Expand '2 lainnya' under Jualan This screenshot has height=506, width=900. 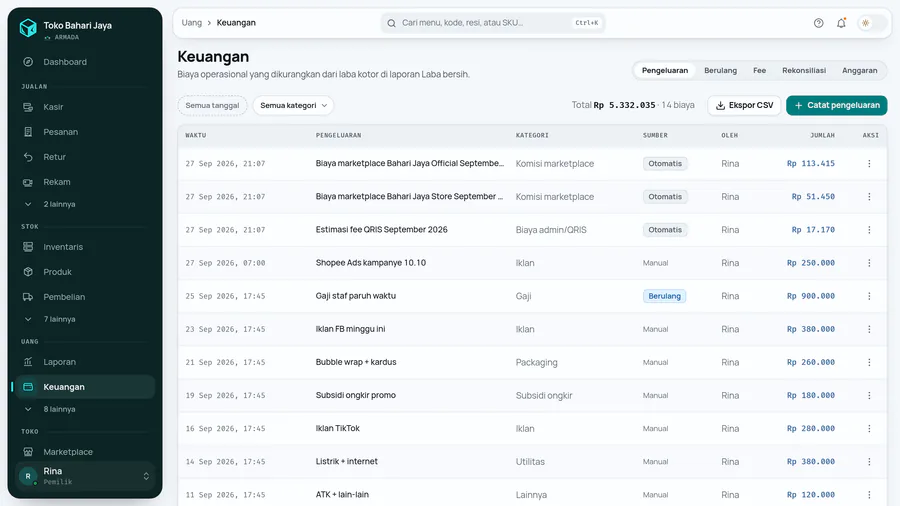(x=85, y=204)
